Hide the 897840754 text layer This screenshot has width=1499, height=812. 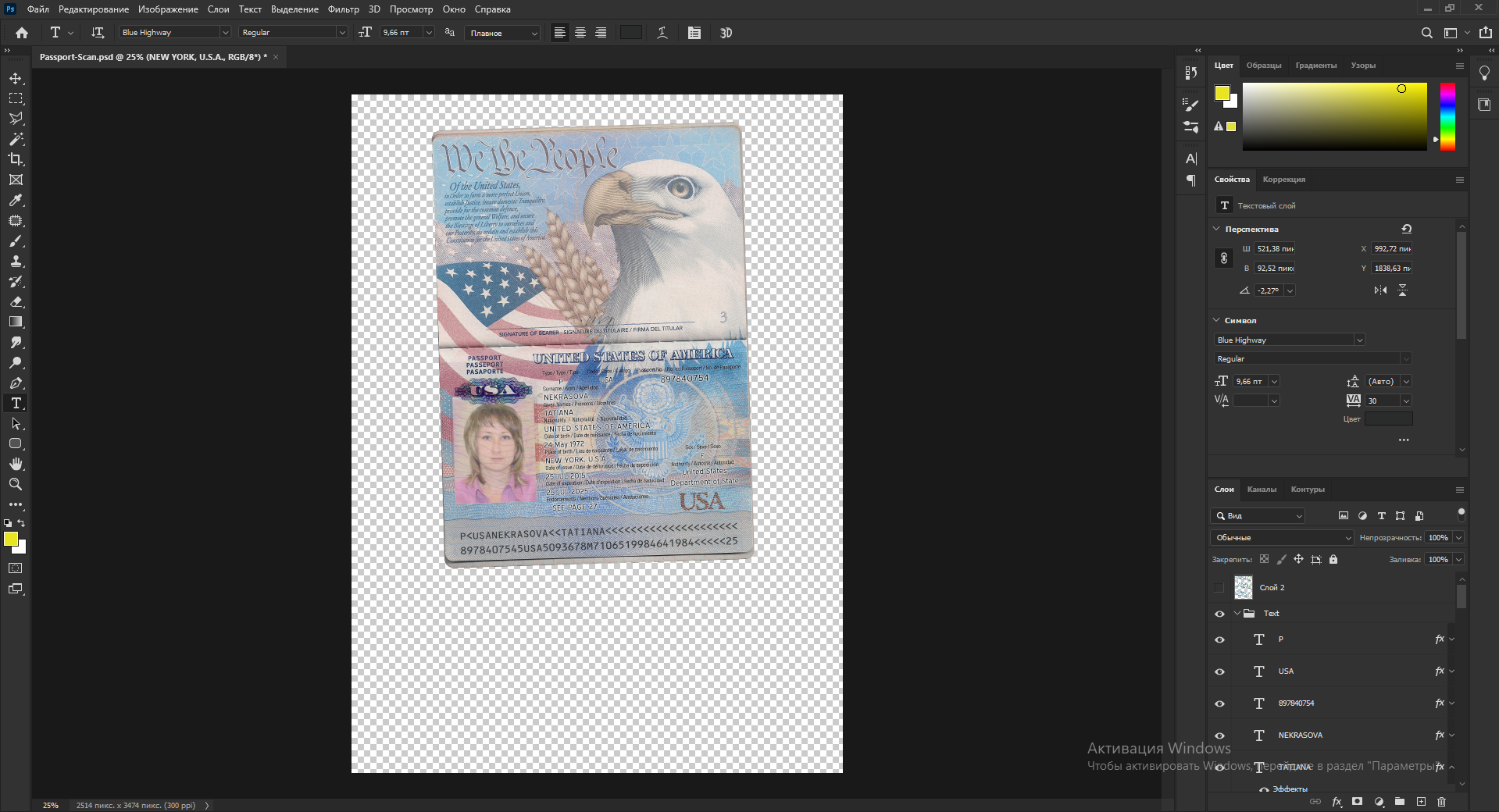point(1219,703)
